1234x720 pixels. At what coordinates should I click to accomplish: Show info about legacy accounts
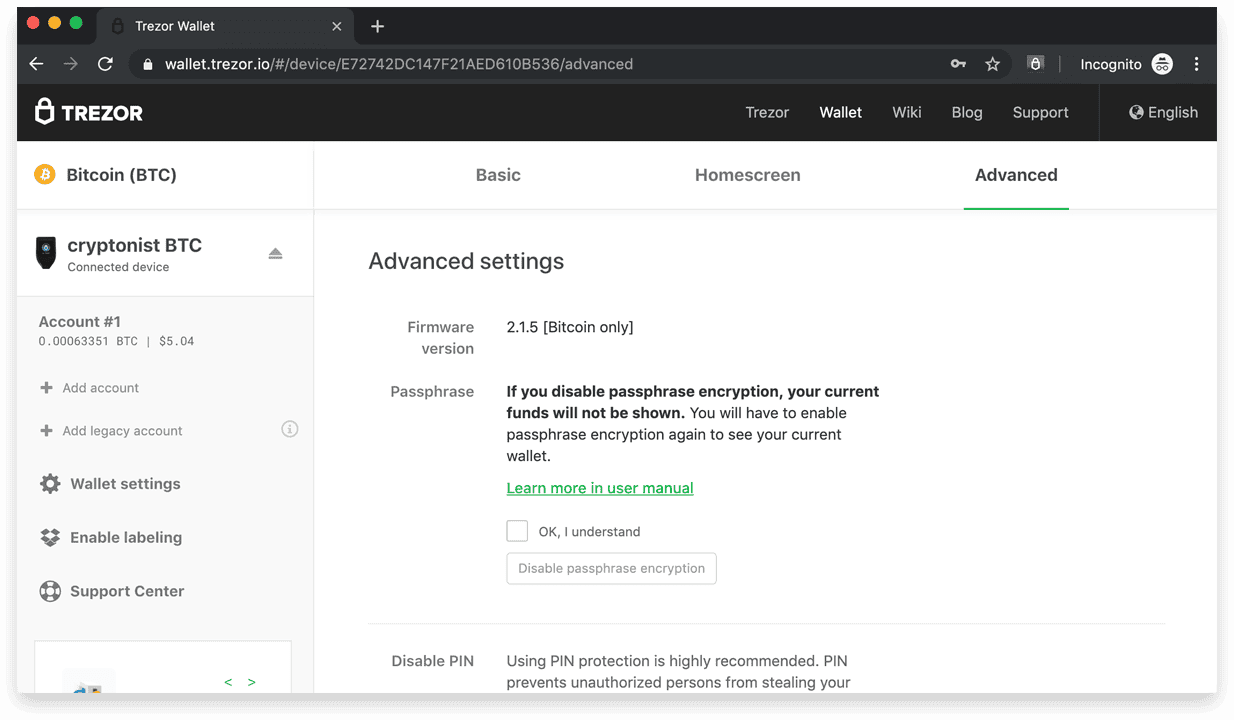point(290,429)
